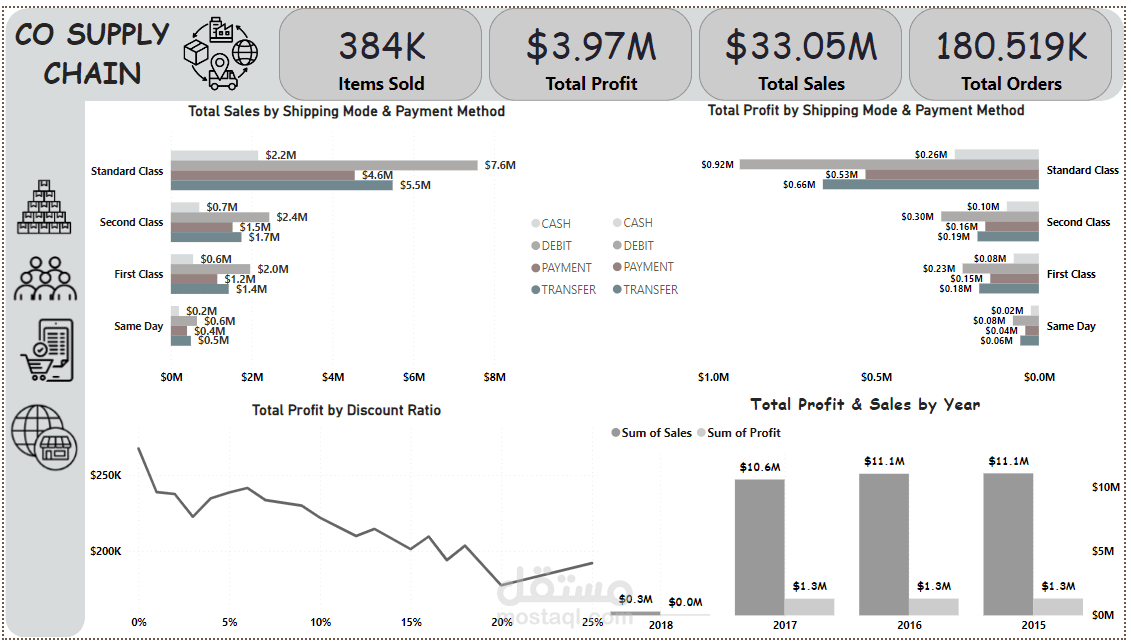Click the Same Day label in the sales chart

coord(138,326)
